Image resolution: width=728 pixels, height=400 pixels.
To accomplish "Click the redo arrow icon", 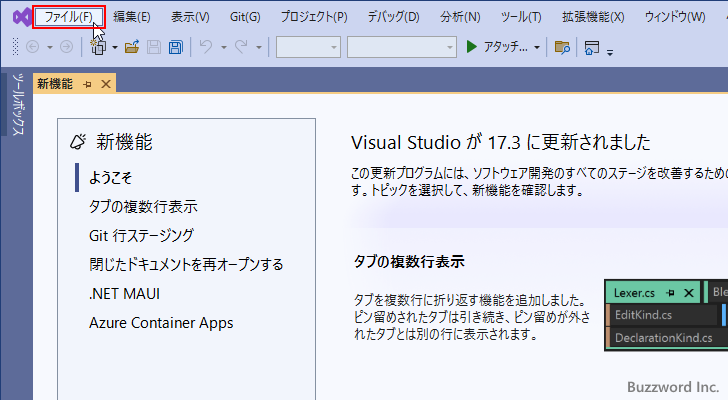I will tap(241, 46).
